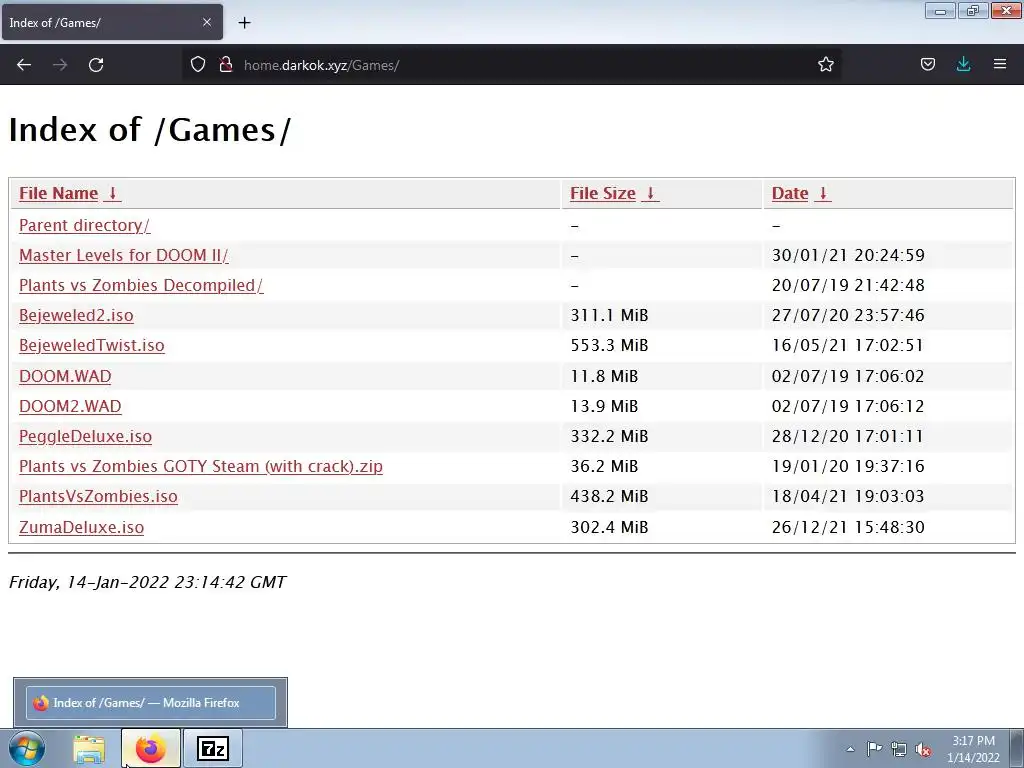Download Bejeweled2.iso
The height and width of the screenshot is (768, 1024).
point(76,315)
